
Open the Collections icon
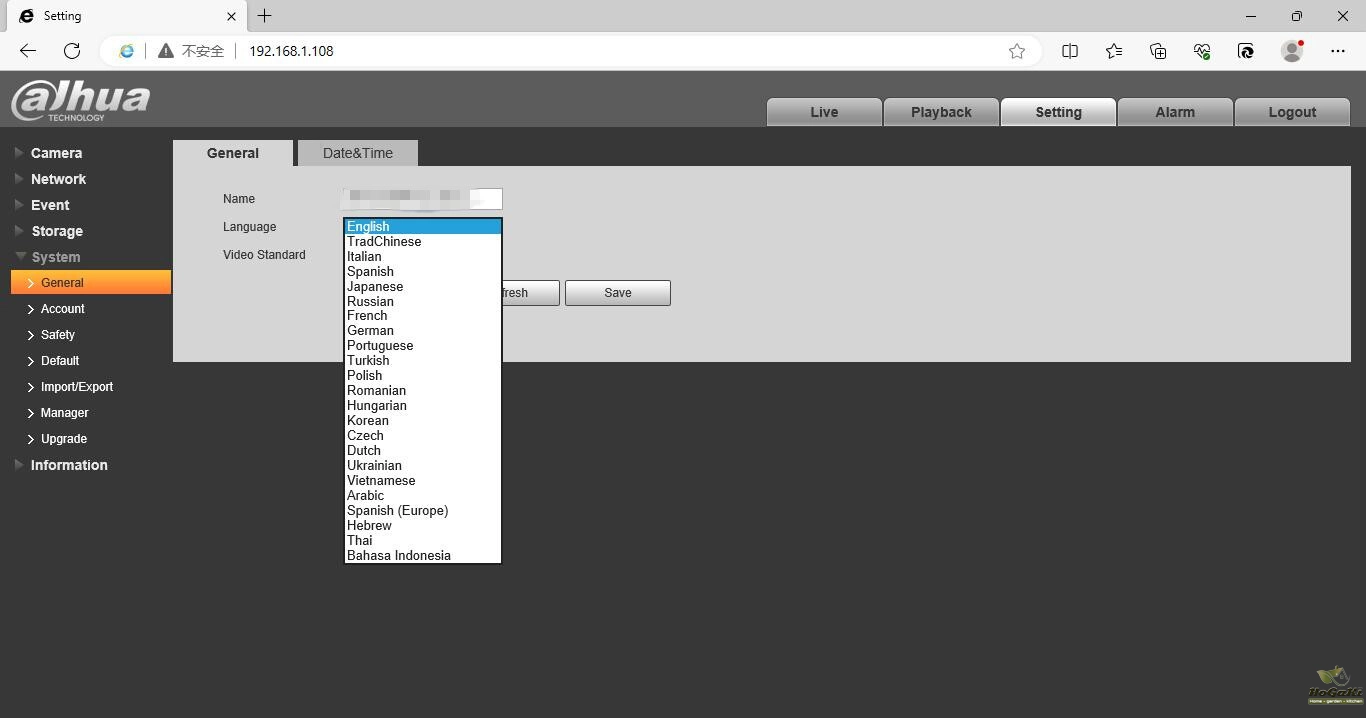pos(1158,51)
